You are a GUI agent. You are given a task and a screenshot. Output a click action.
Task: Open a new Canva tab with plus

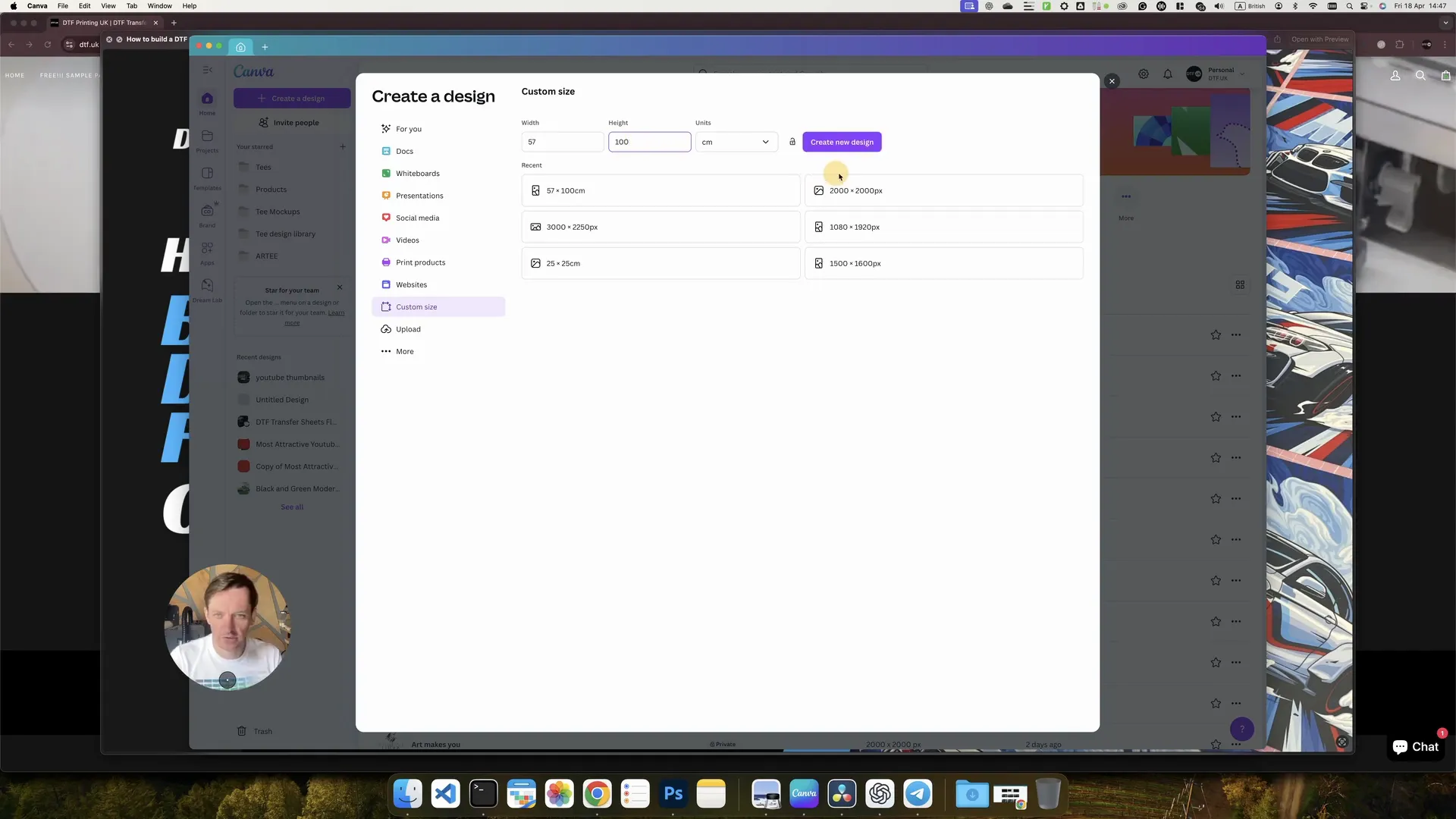(x=265, y=47)
